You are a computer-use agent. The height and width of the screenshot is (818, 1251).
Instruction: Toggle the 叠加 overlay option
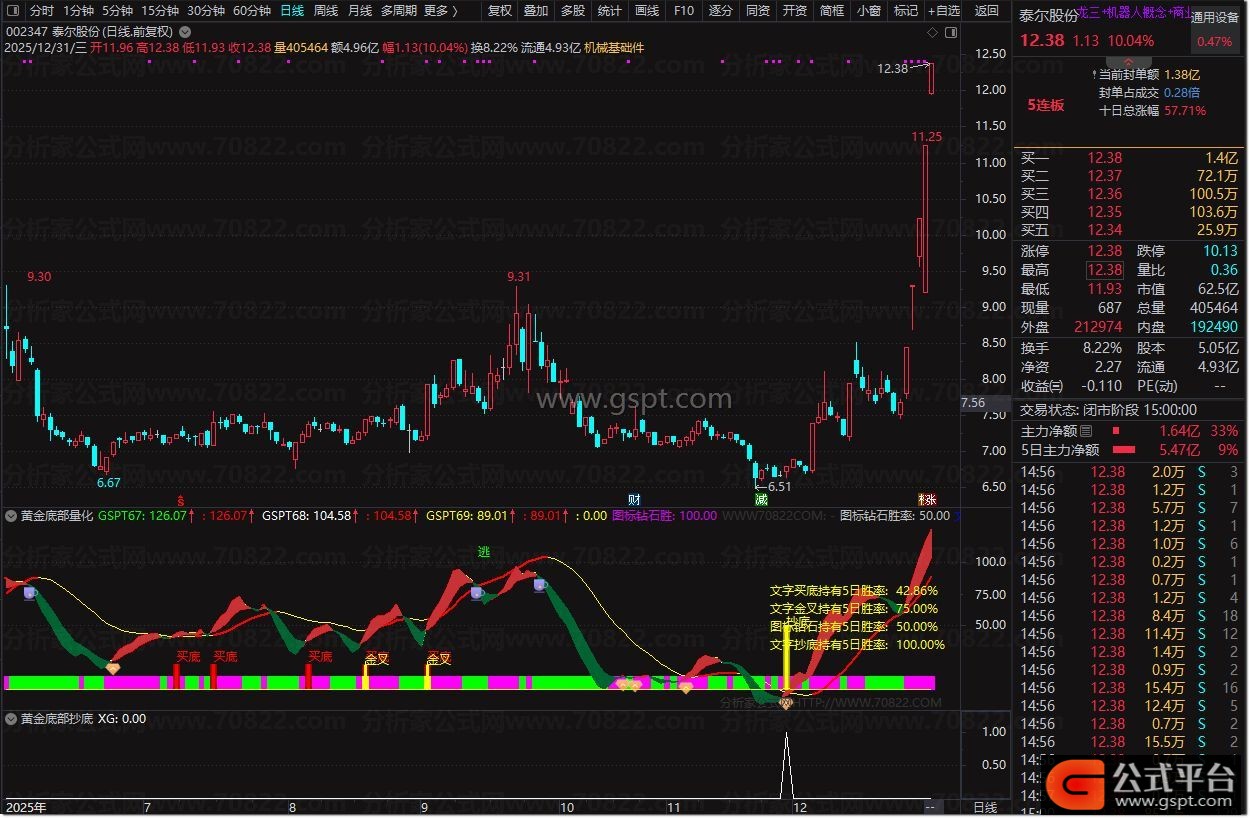click(x=536, y=11)
